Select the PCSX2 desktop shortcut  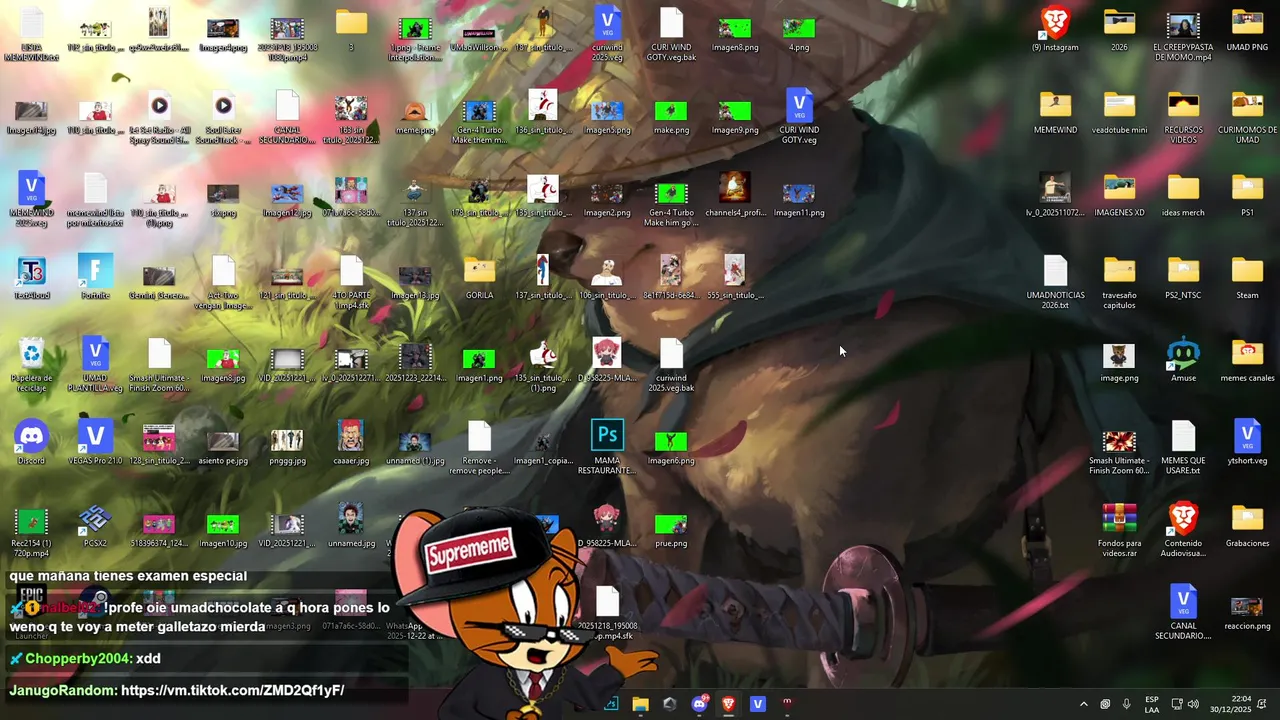(x=95, y=526)
